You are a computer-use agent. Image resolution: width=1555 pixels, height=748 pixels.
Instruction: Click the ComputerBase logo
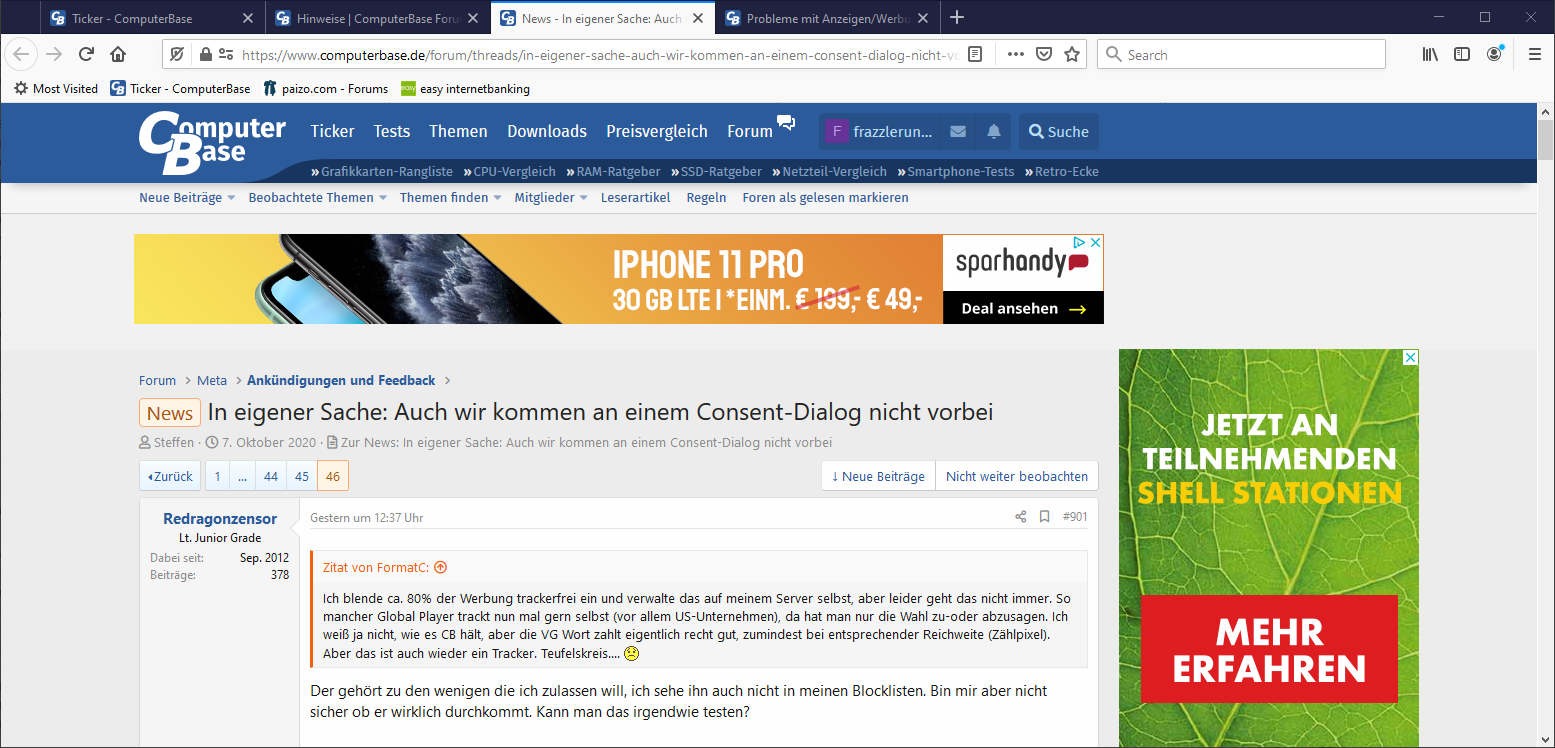(212, 142)
